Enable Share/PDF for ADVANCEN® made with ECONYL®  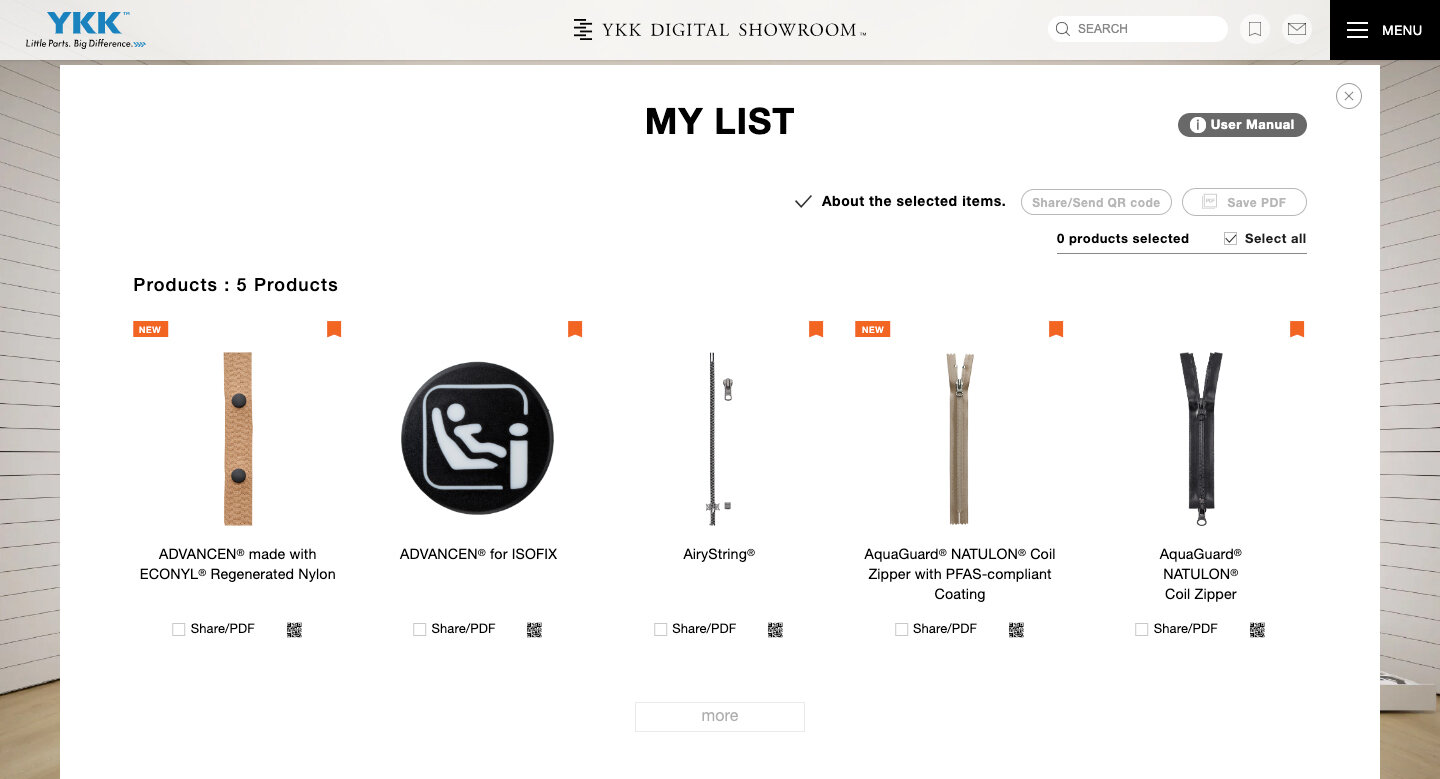[178, 629]
